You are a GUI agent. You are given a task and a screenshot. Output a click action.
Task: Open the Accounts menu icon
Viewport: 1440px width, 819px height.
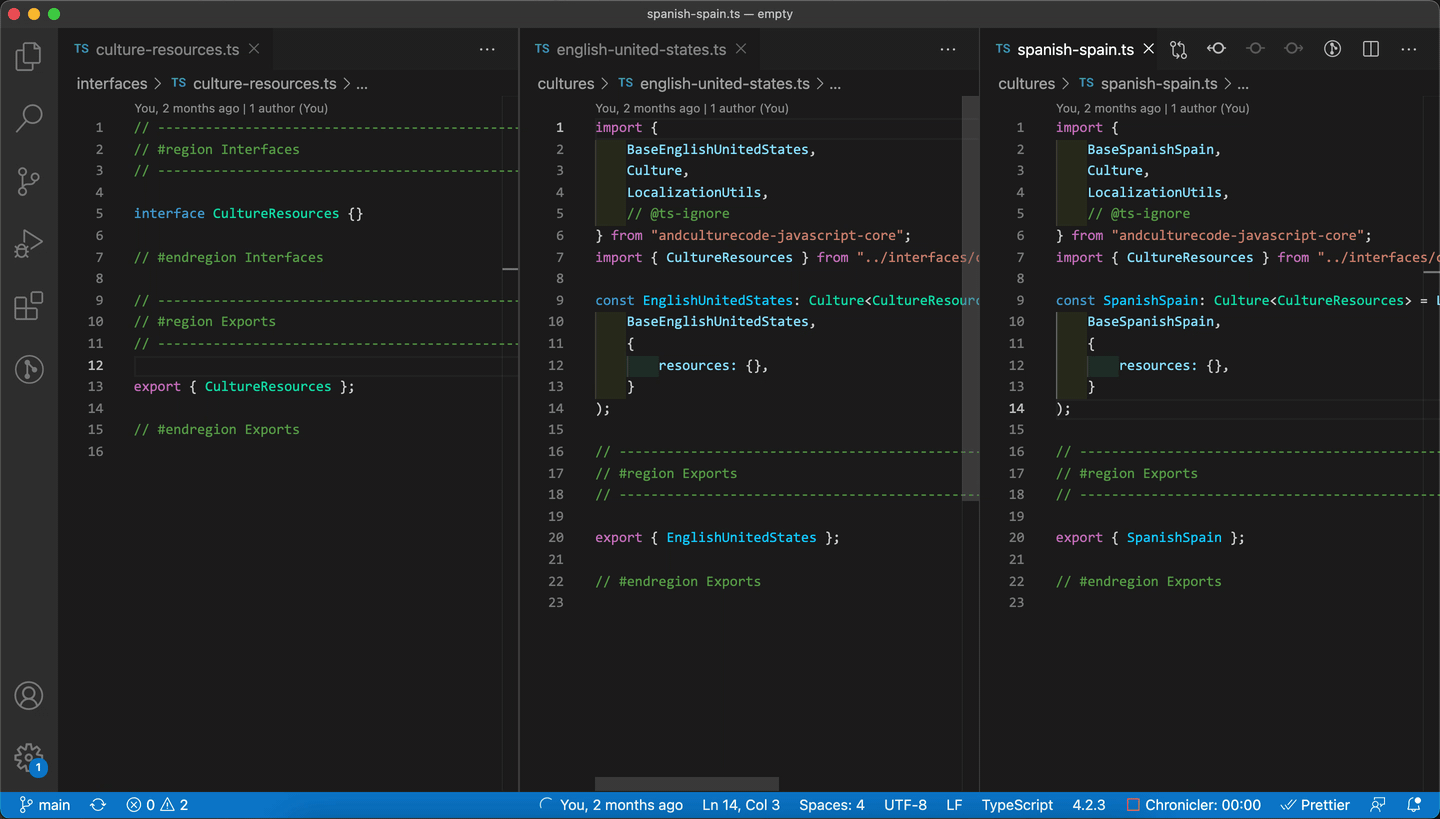(x=29, y=696)
